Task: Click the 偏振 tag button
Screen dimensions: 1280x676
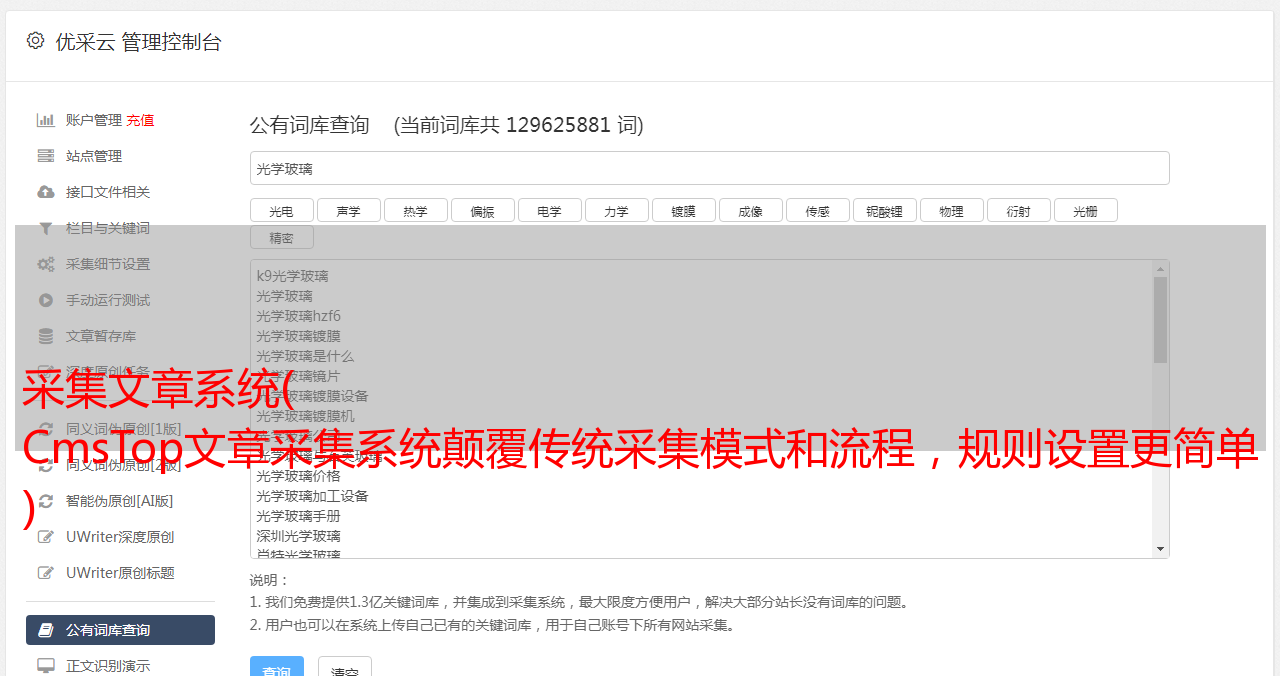Action: point(483,210)
